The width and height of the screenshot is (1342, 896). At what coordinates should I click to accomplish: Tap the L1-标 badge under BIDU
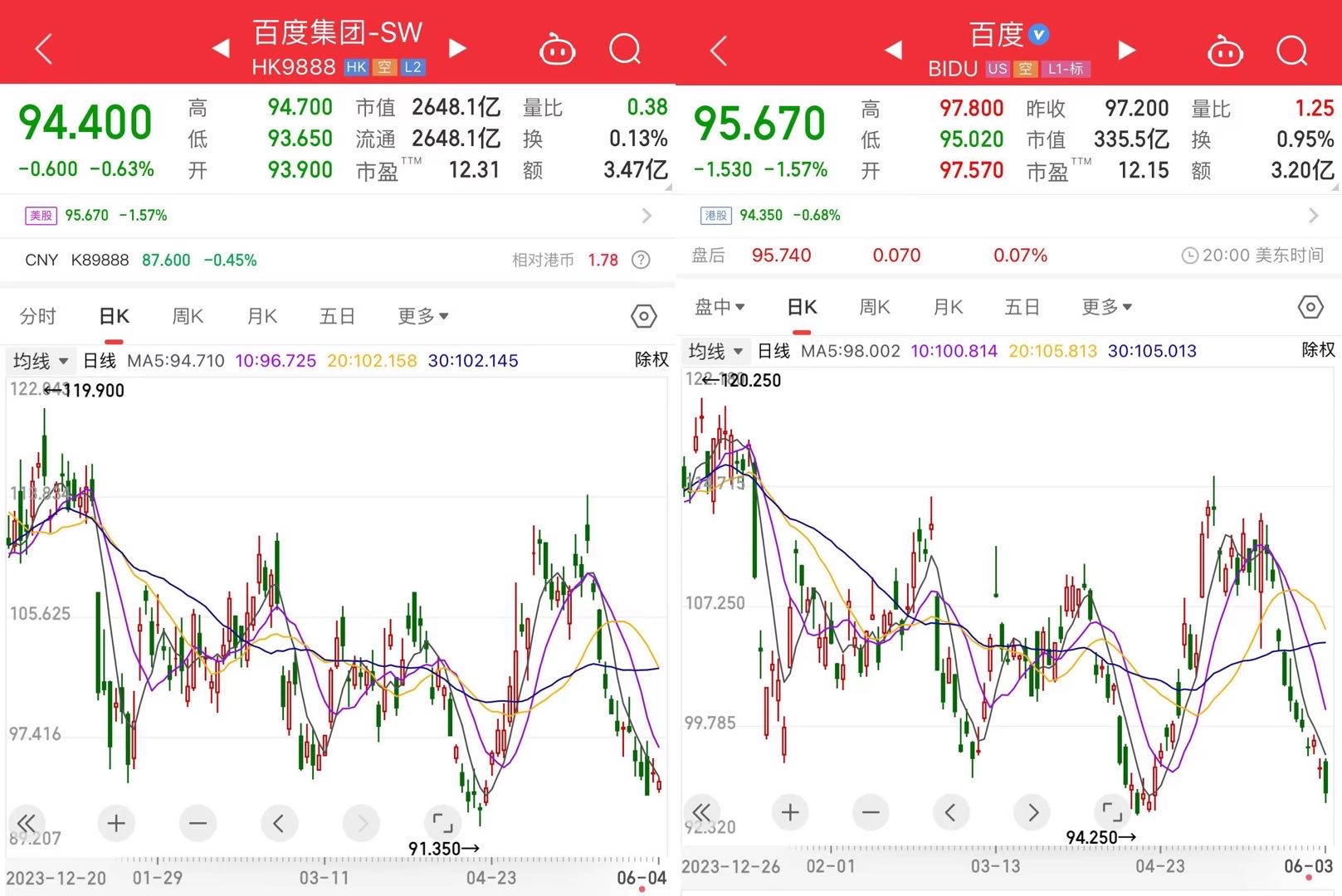1066,69
